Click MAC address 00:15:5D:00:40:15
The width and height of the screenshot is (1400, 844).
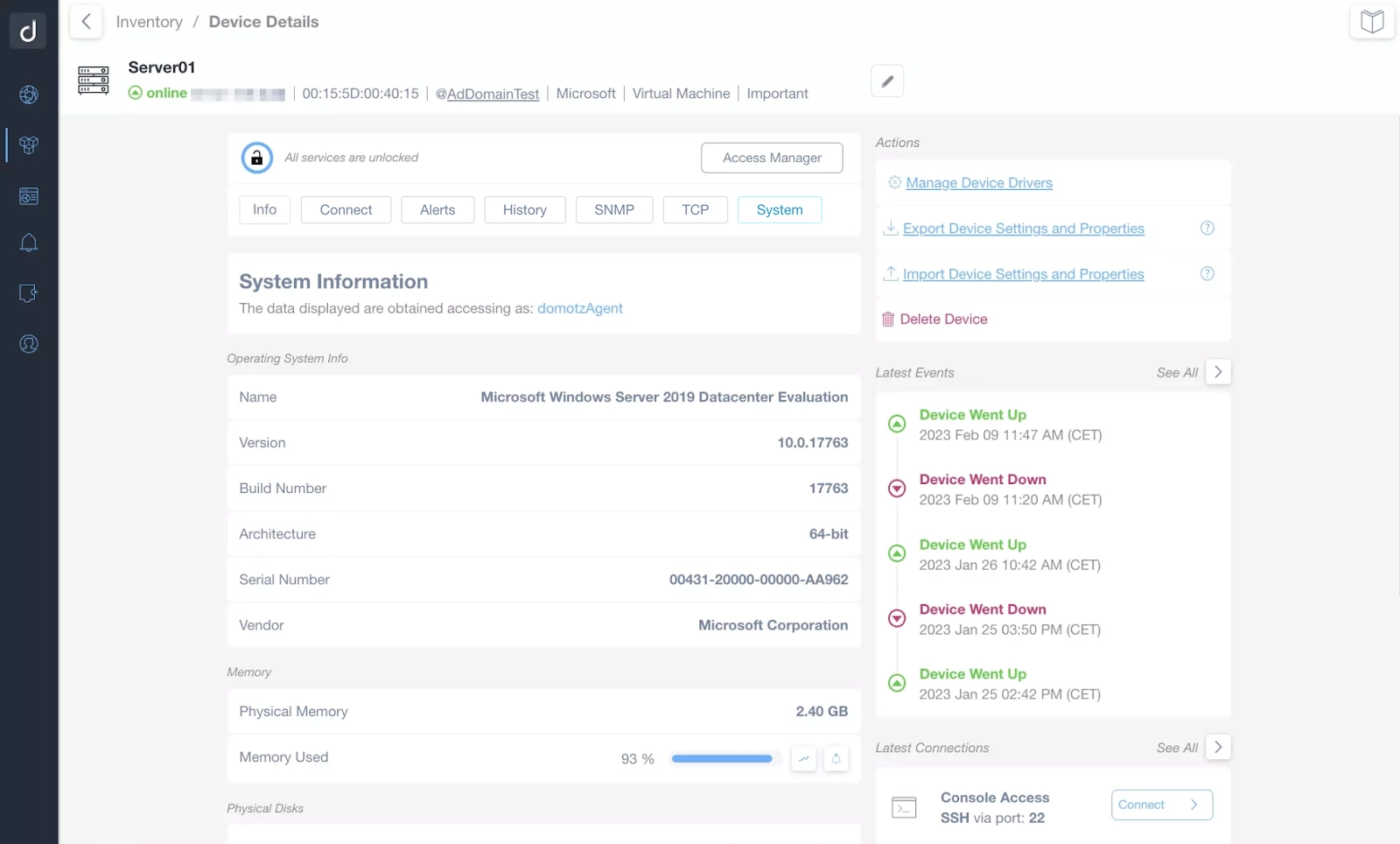tap(360, 94)
